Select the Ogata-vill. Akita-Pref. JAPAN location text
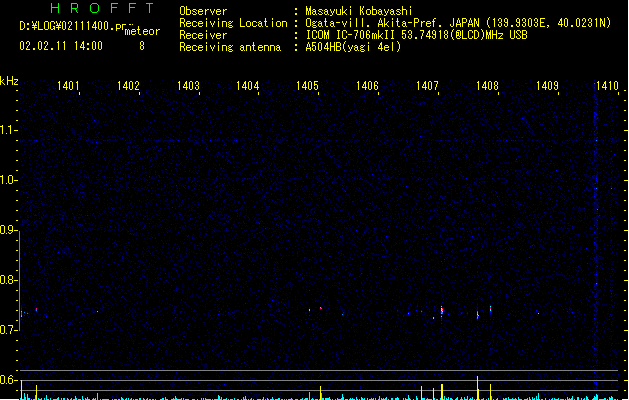This screenshot has width=629, height=400. pos(458,23)
